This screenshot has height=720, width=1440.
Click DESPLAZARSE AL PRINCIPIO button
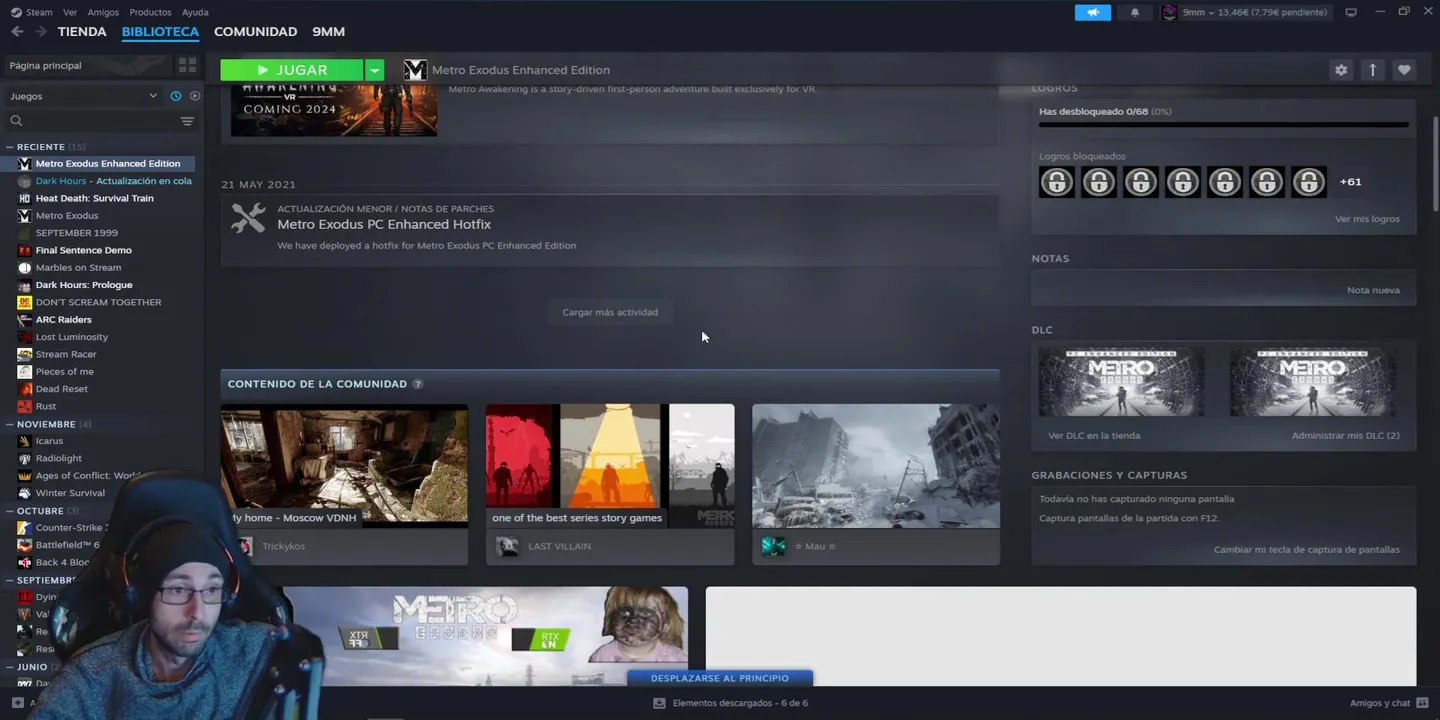720,678
